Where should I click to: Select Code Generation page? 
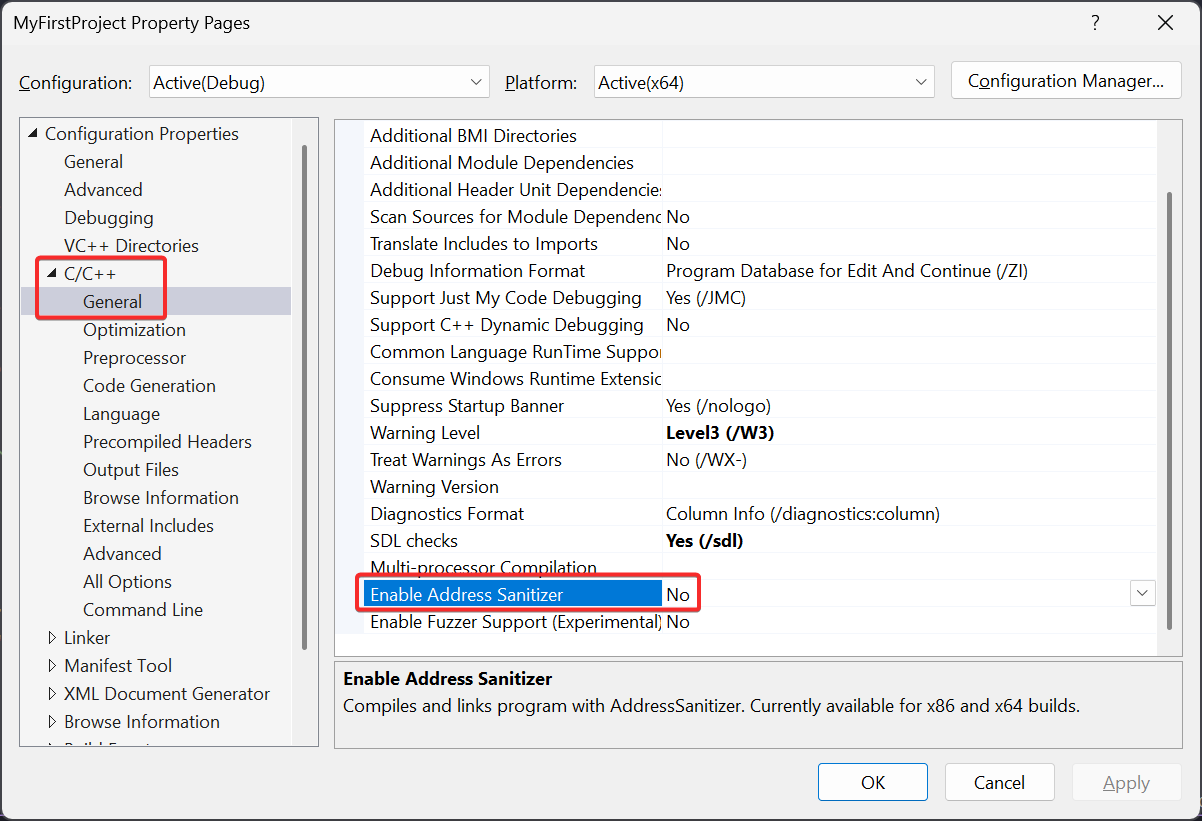pyautogui.click(x=149, y=386)
